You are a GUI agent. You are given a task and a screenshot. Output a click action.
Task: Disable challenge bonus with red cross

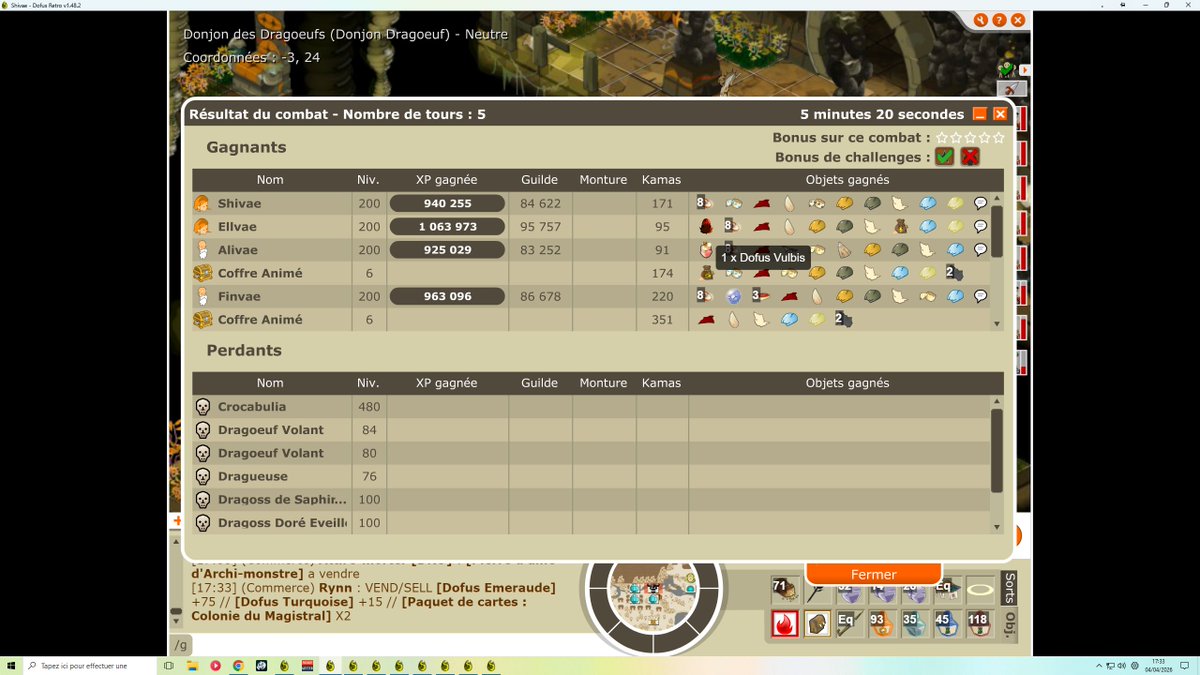(x=970, y=157)
